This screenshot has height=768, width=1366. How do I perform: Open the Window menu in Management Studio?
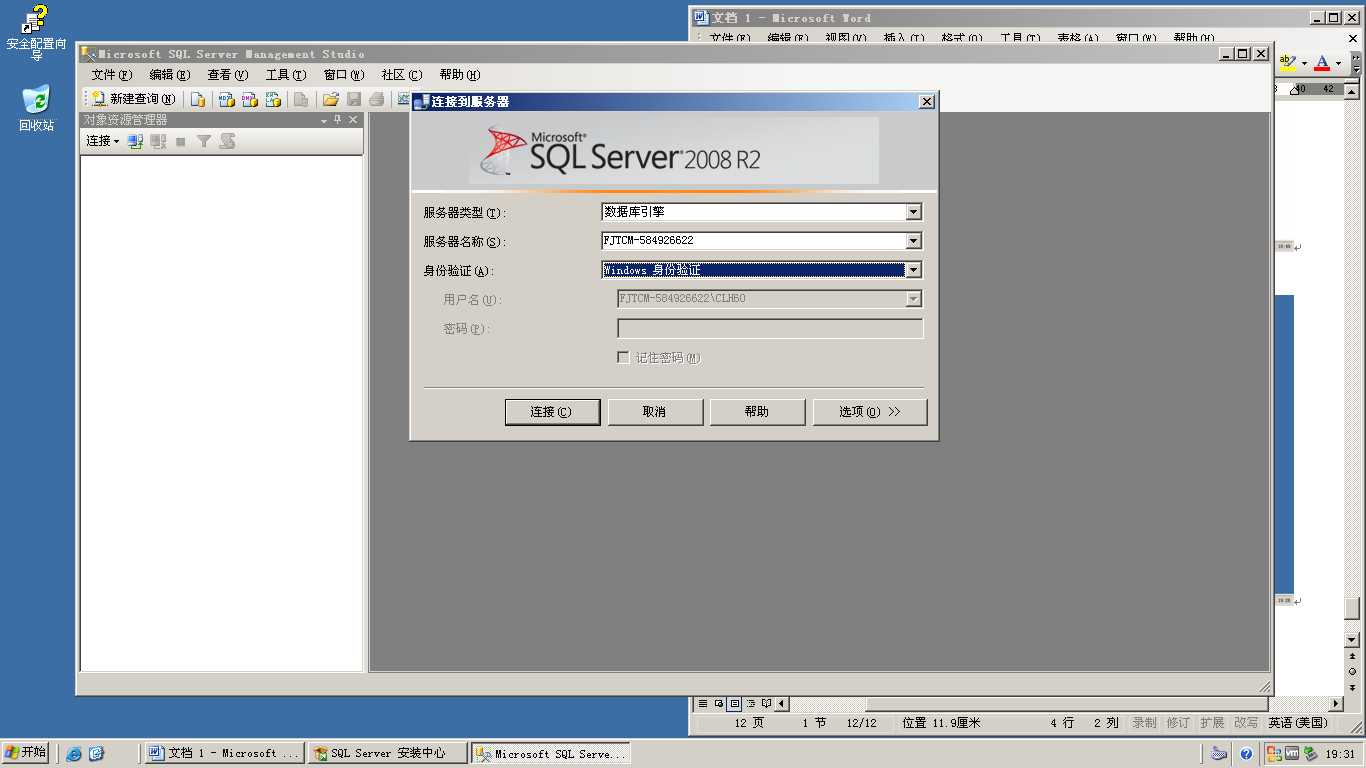[343, 75]
